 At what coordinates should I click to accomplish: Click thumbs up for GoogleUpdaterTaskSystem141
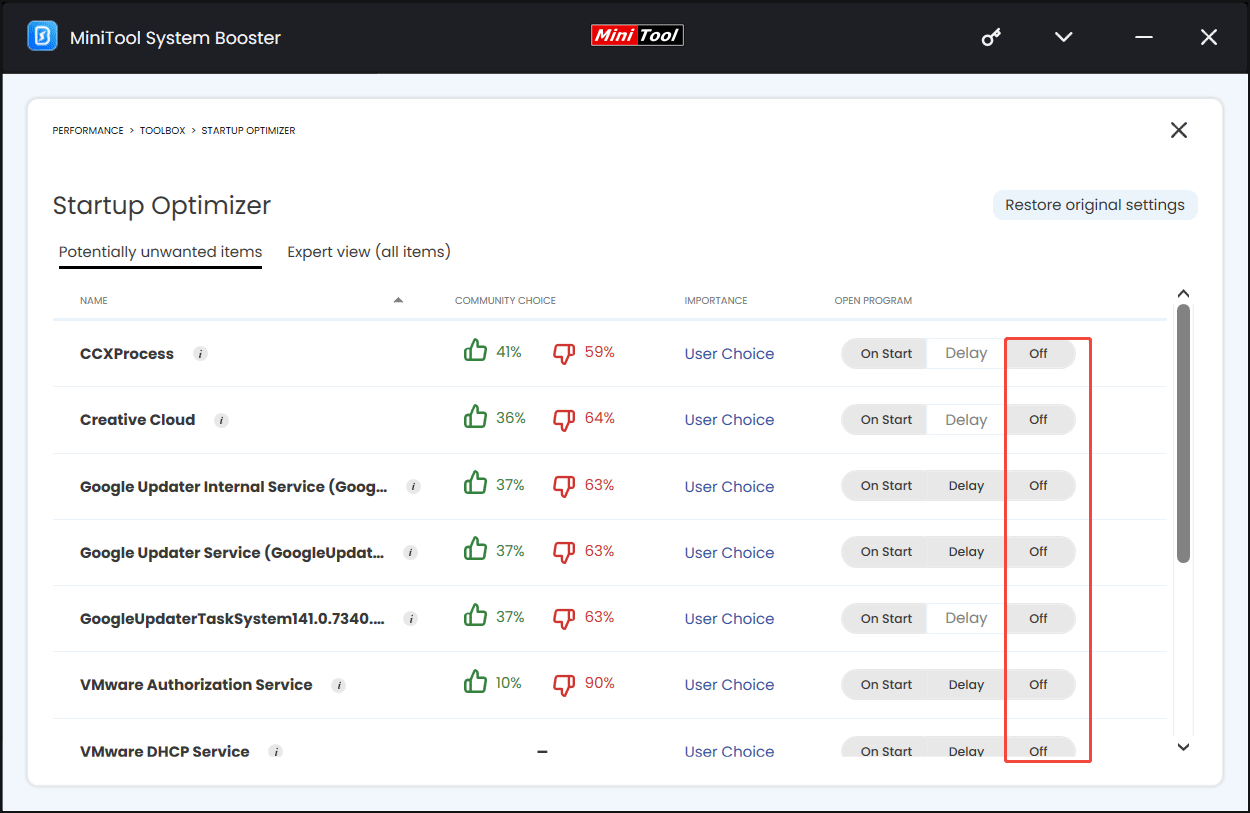[475, 616]
